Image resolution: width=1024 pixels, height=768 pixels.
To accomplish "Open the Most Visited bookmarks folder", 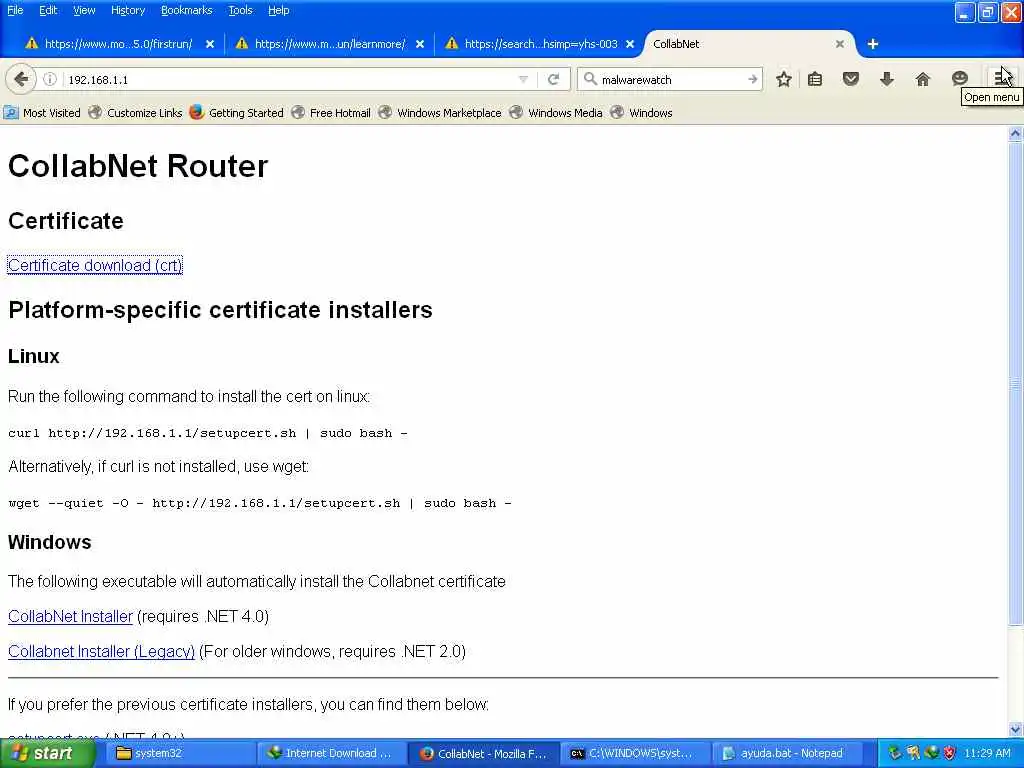I will click(42, 112).
